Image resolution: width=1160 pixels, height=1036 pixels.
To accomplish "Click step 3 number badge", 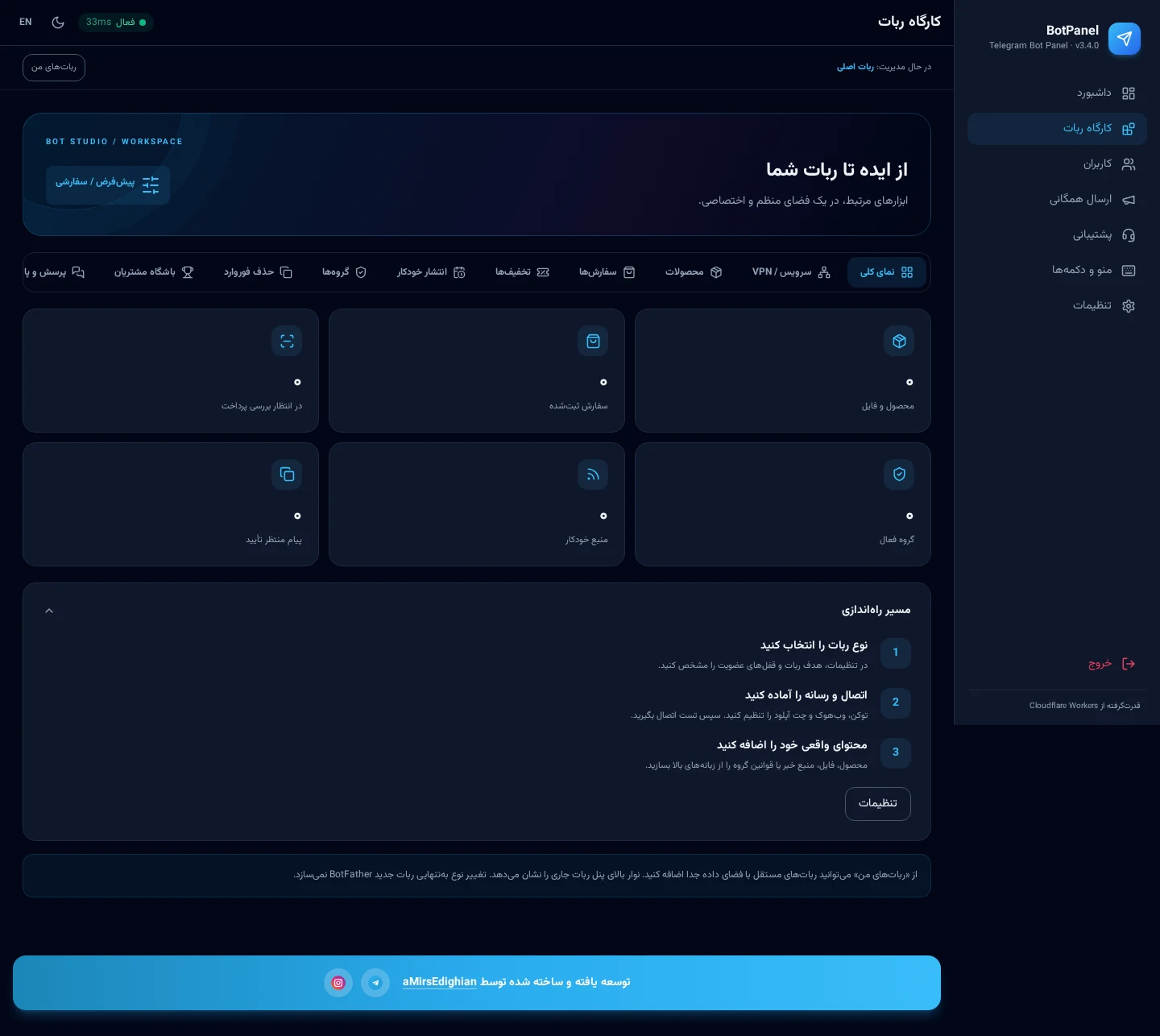I will click(896, 752).
